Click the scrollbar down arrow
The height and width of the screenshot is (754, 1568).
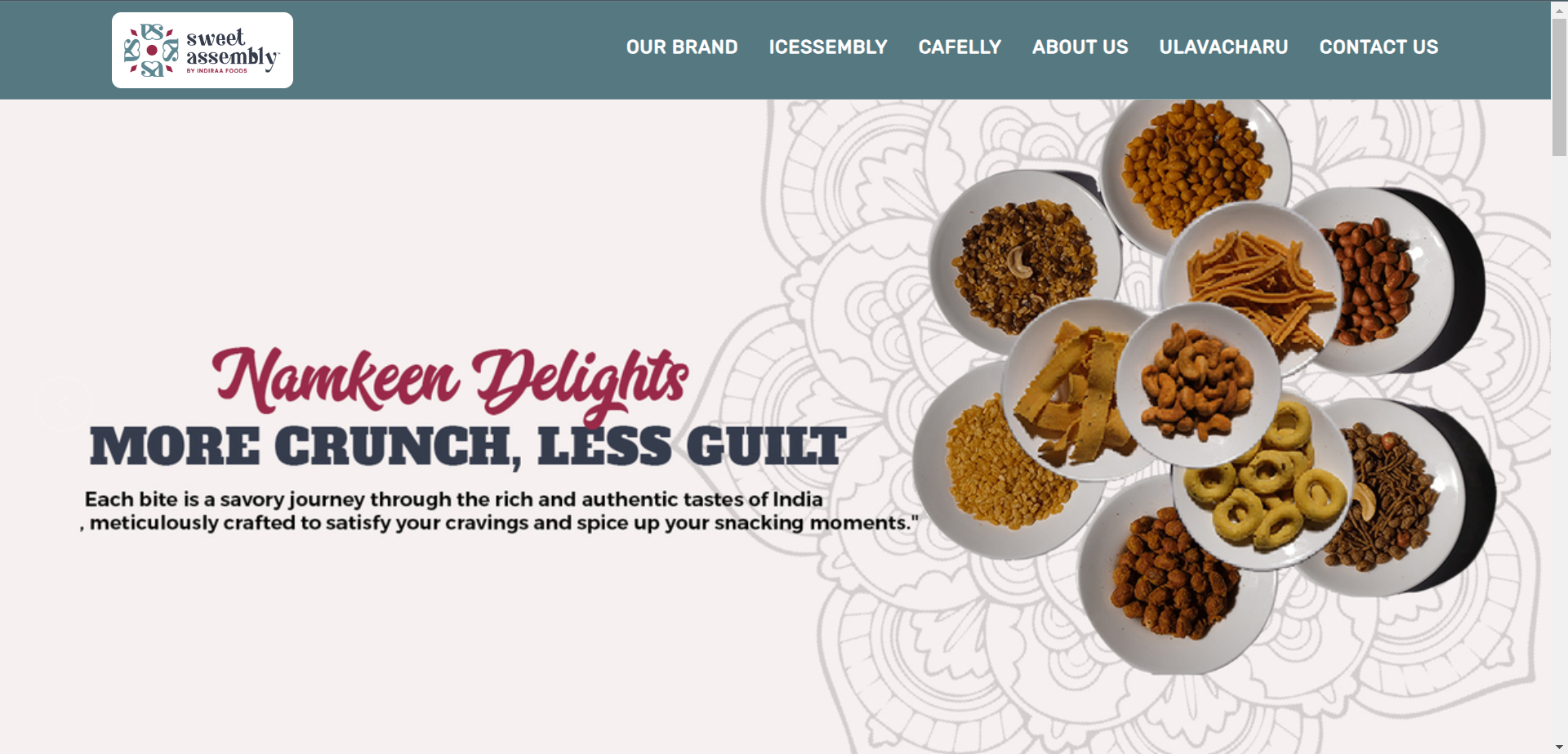[1559, 747]
